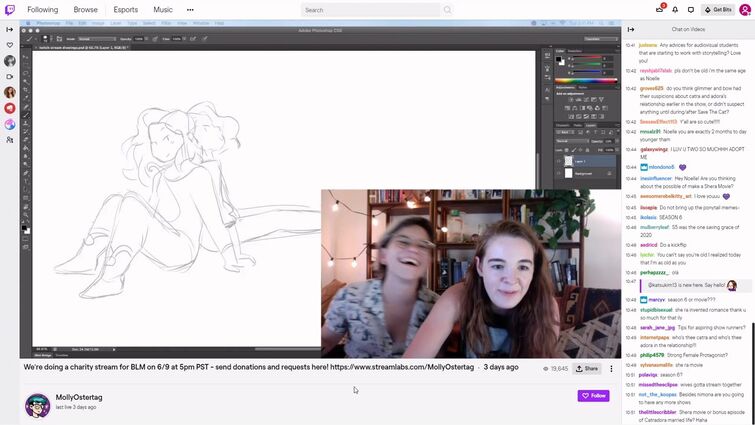Click the Share button
The width and height of the screenshot is (755, 425).
(x=587, y=369)
